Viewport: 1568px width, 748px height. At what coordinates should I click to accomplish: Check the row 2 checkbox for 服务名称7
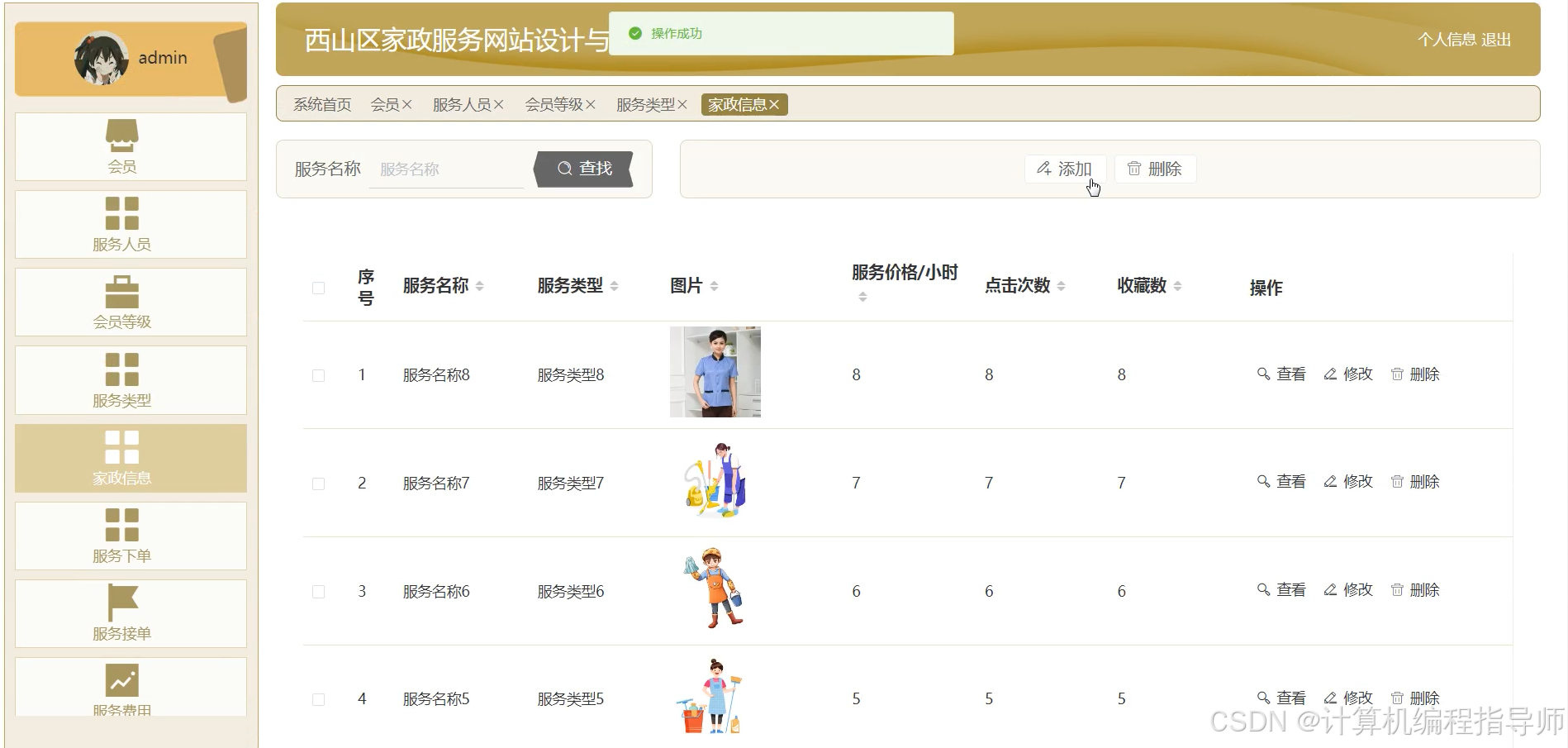tap(318, 484)
